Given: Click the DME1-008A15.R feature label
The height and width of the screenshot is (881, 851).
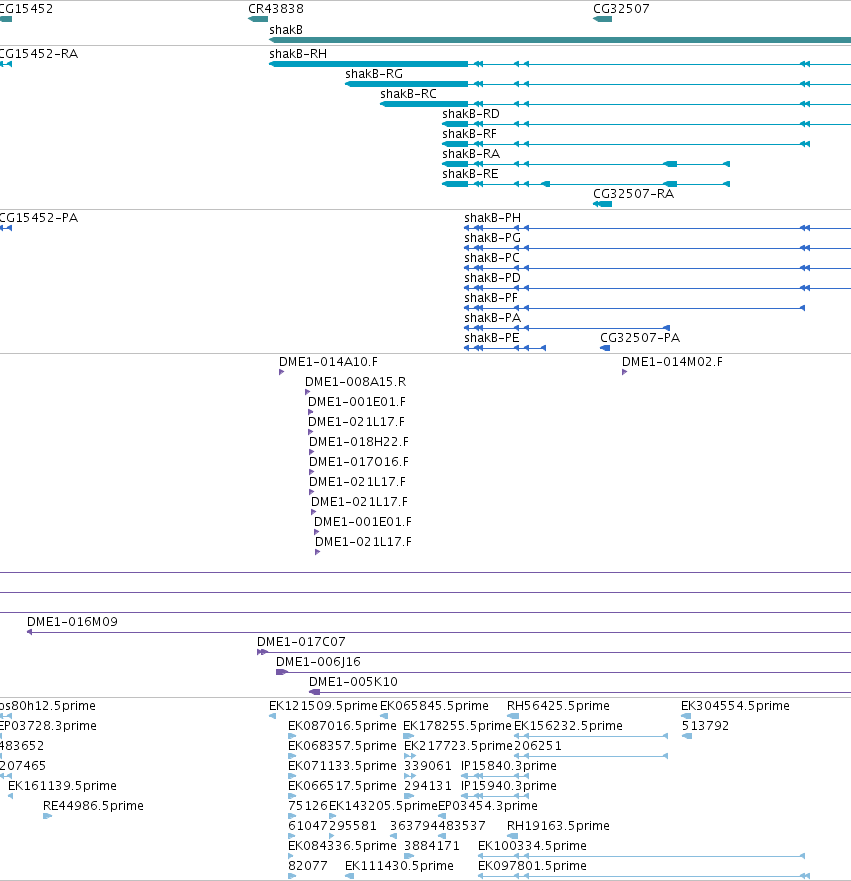Looking at the screenshot, I should [x=356, y=382].
